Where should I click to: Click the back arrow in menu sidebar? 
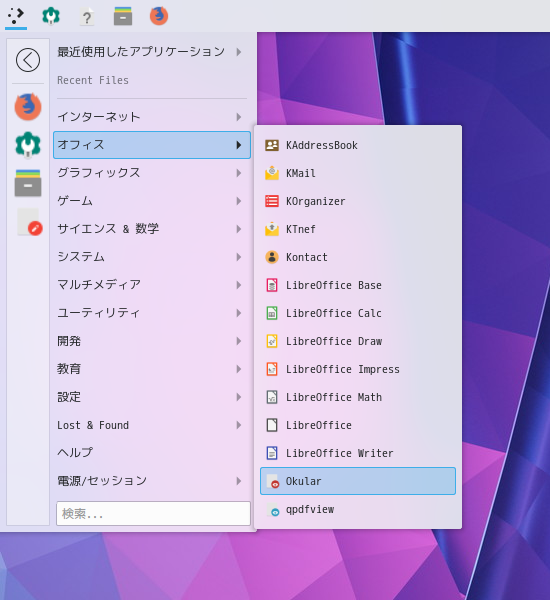click(x=28, y=60)
